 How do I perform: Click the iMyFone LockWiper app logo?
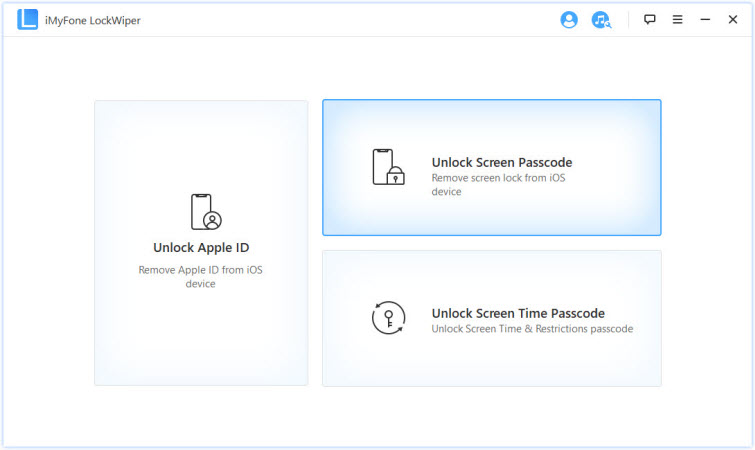pos(27,20)
